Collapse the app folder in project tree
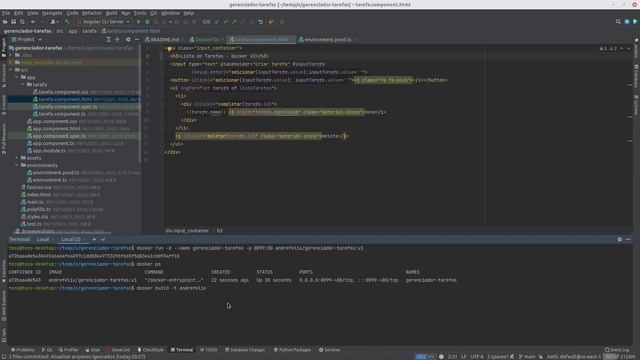 tap(17, 77)
